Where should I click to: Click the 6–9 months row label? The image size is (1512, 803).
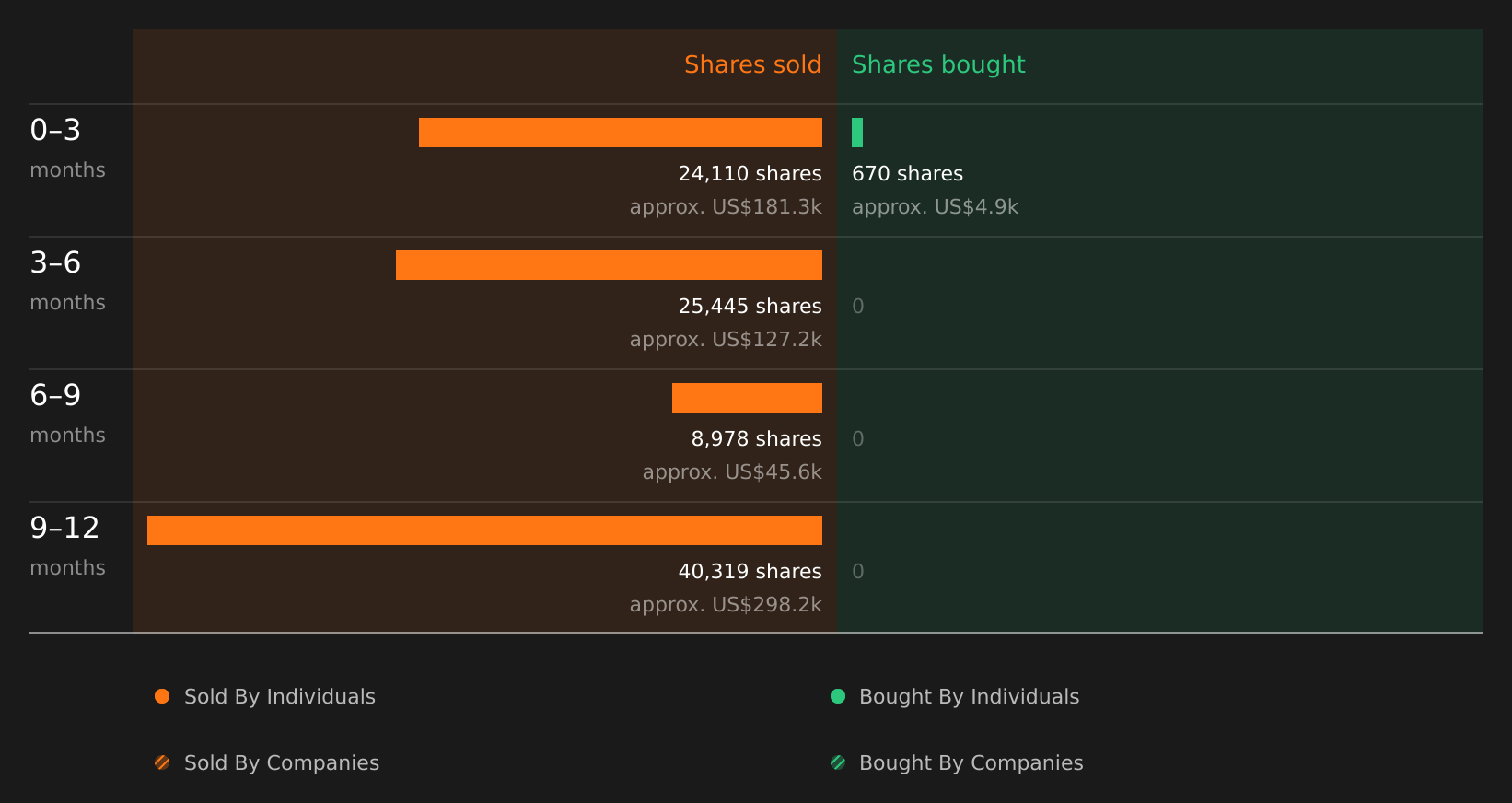67,413
